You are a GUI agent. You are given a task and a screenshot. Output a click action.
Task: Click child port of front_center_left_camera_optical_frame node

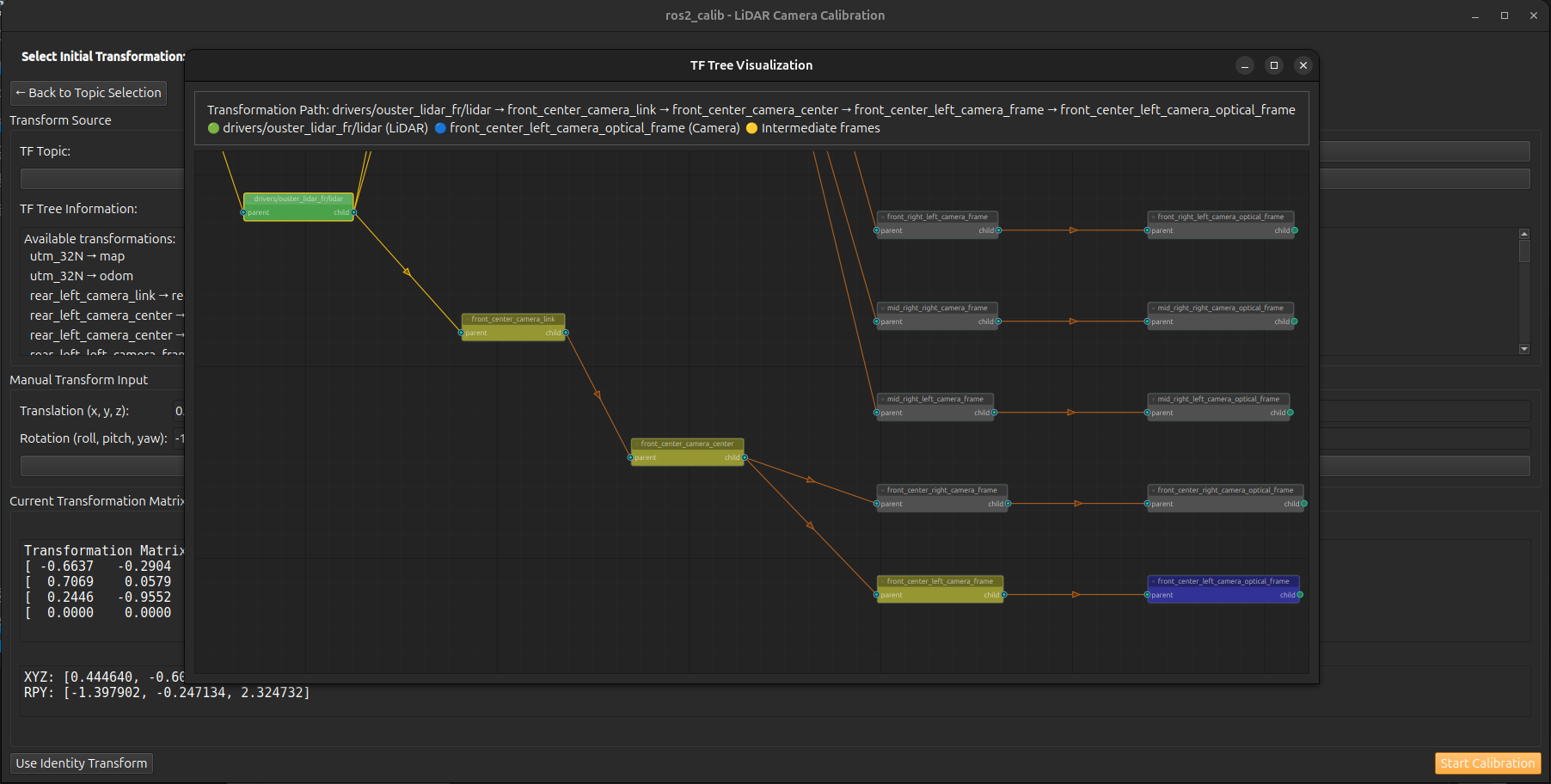[1300, 595]
